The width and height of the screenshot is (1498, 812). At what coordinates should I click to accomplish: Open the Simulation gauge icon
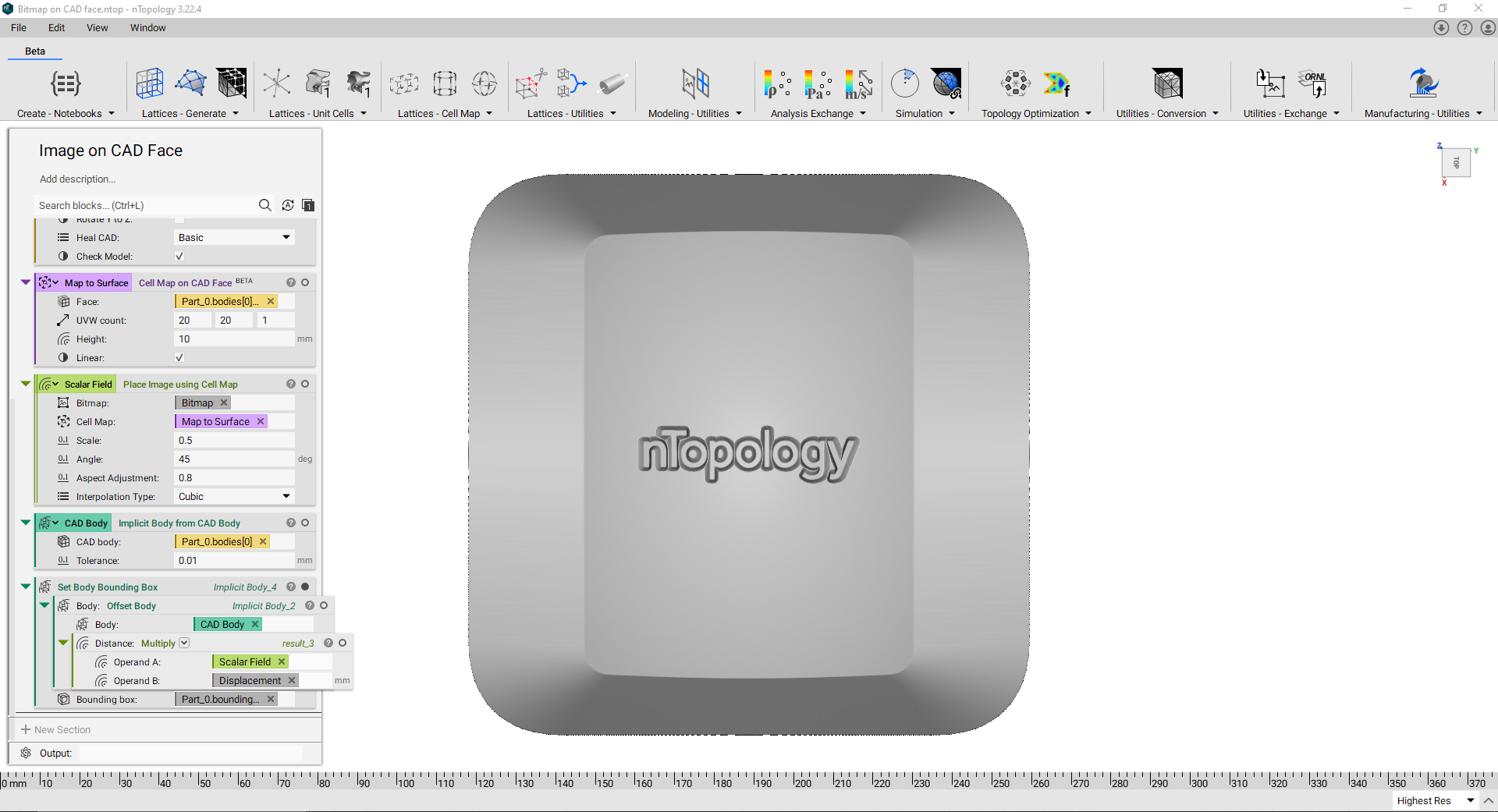point(905,83)
